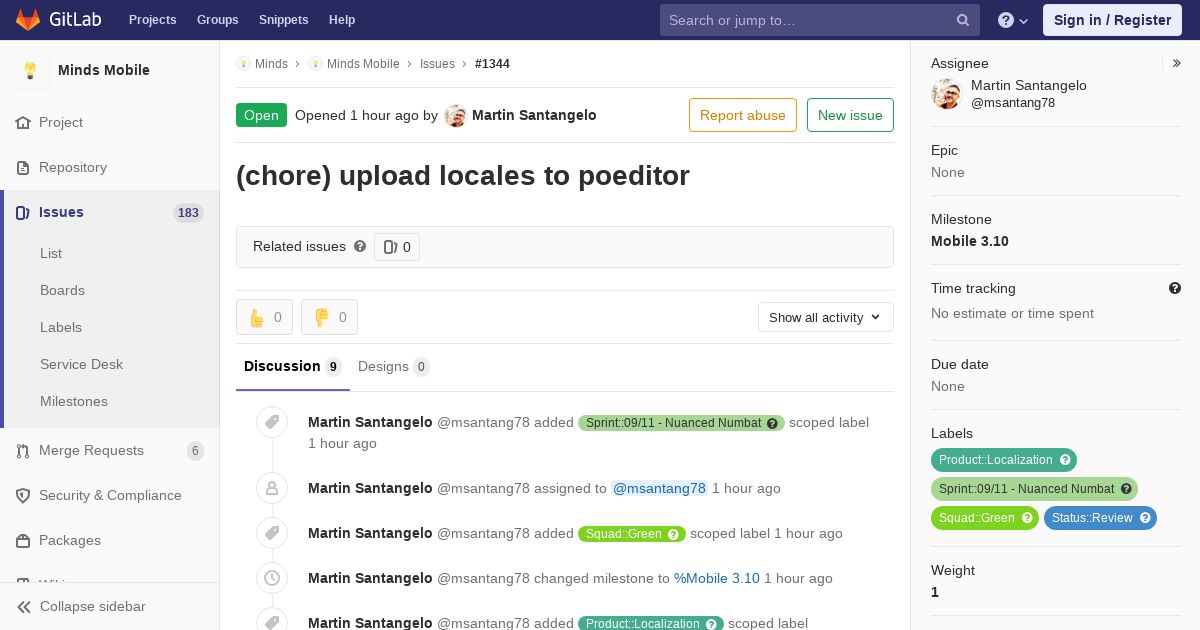Click the Mobile 3.10 milestone in sidebar
This screenshot has width=1200, height=630.
970,241
